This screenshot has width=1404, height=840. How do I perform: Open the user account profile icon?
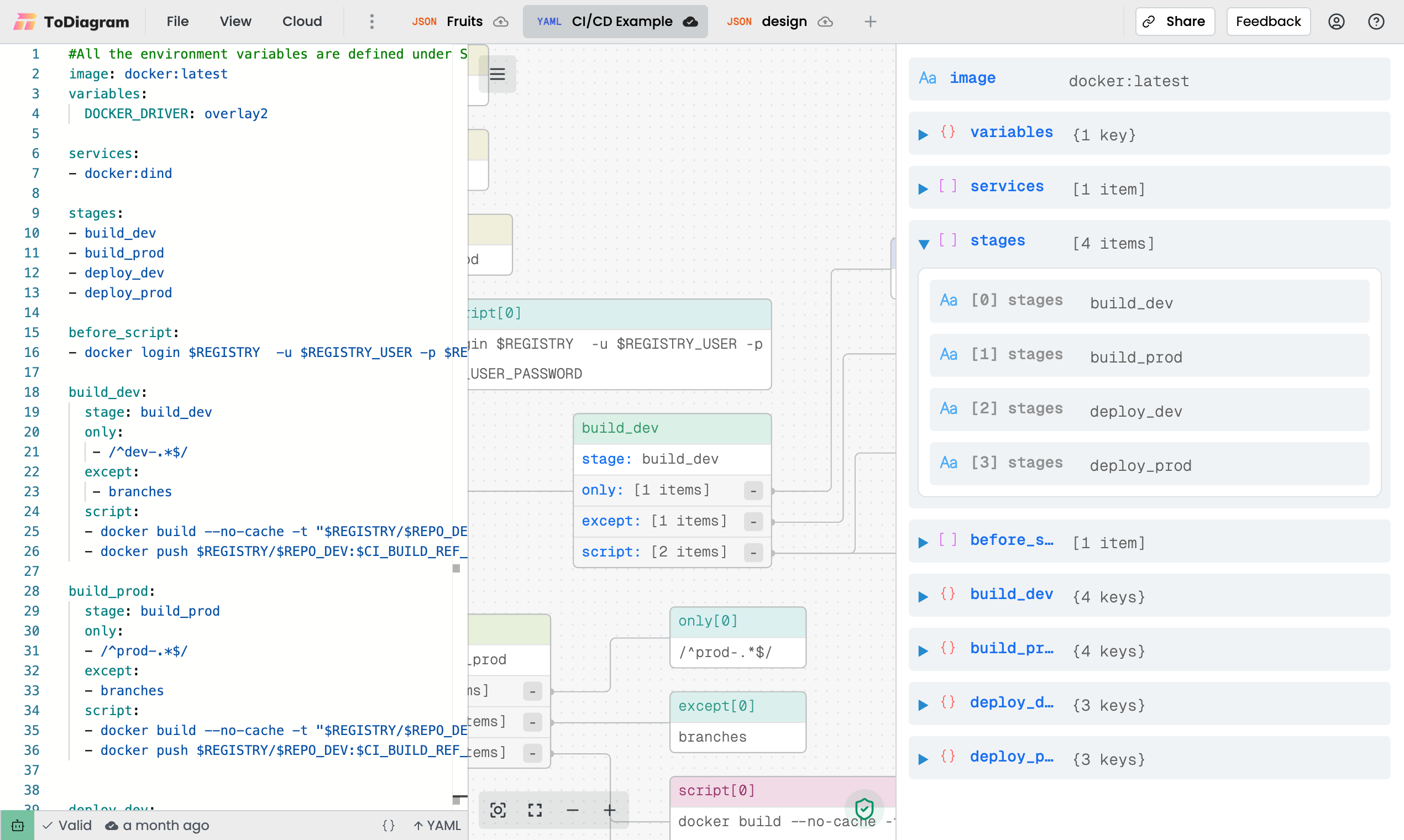(x=1336, y=22)
